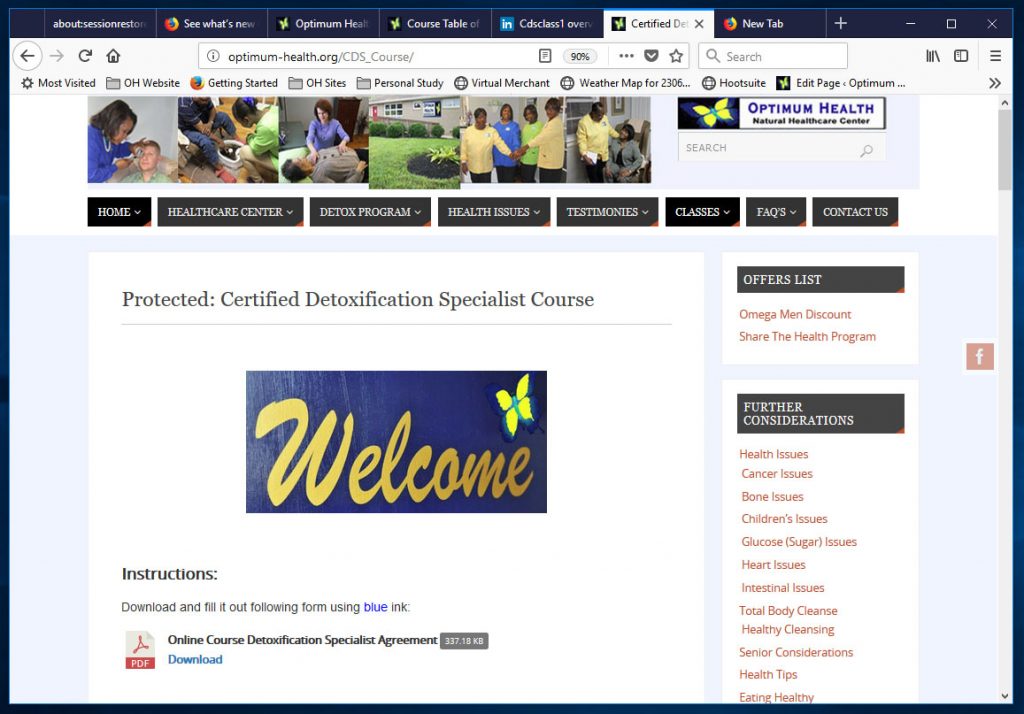Show more bookmarks with the chevron
This screenshot has width=1024, height=714.
pyautogui.click(x=995, y=83)
